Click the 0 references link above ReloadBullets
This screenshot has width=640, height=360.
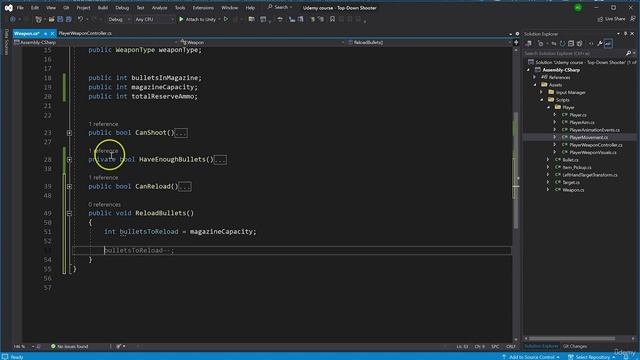[104, 204]
